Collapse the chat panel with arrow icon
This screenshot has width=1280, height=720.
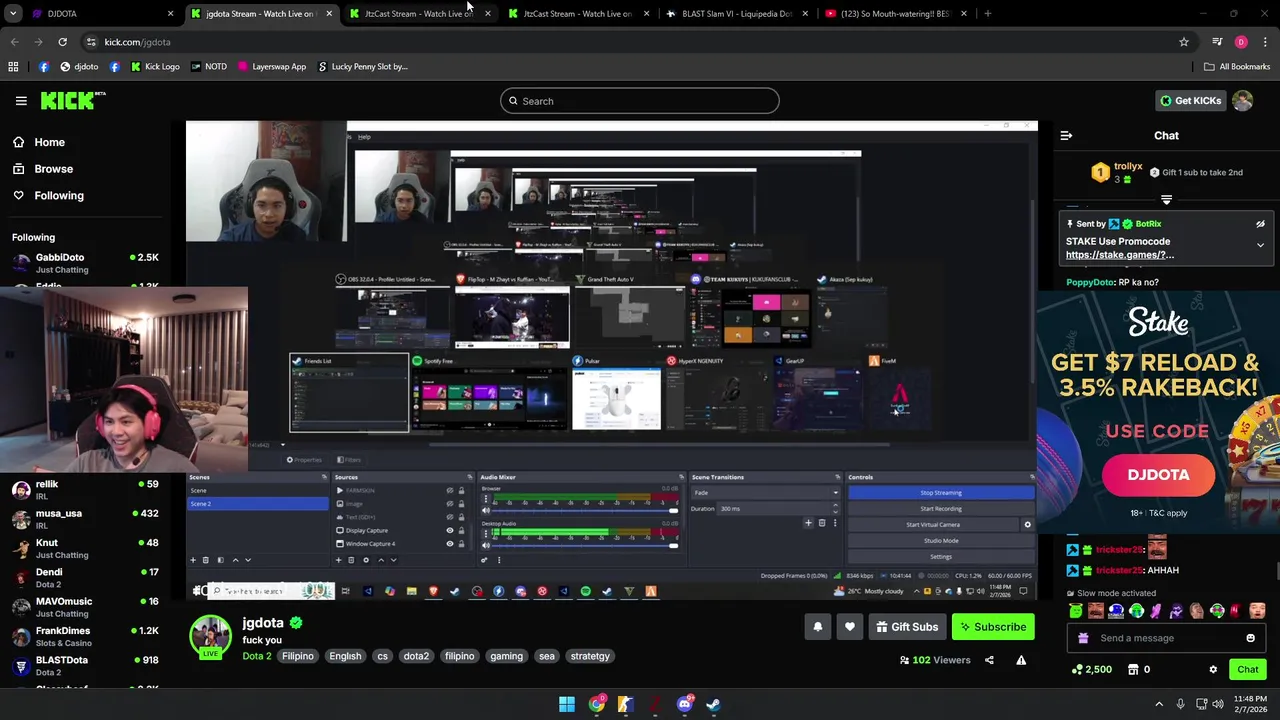tap(1066, 135)
